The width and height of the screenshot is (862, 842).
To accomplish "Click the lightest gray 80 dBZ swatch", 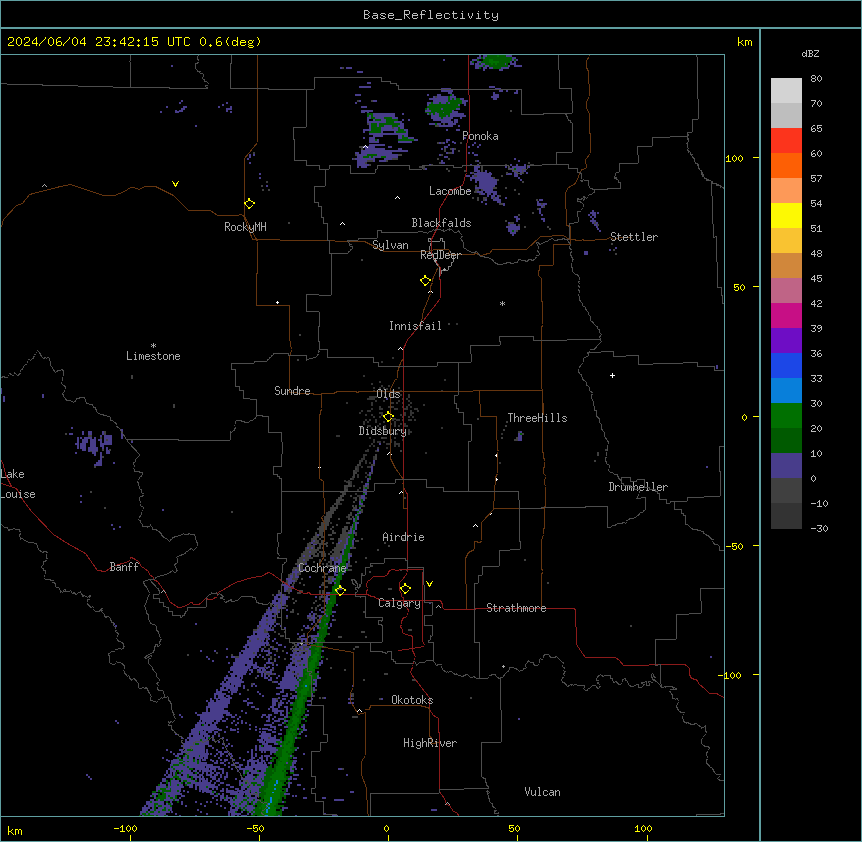I will 786,90.
